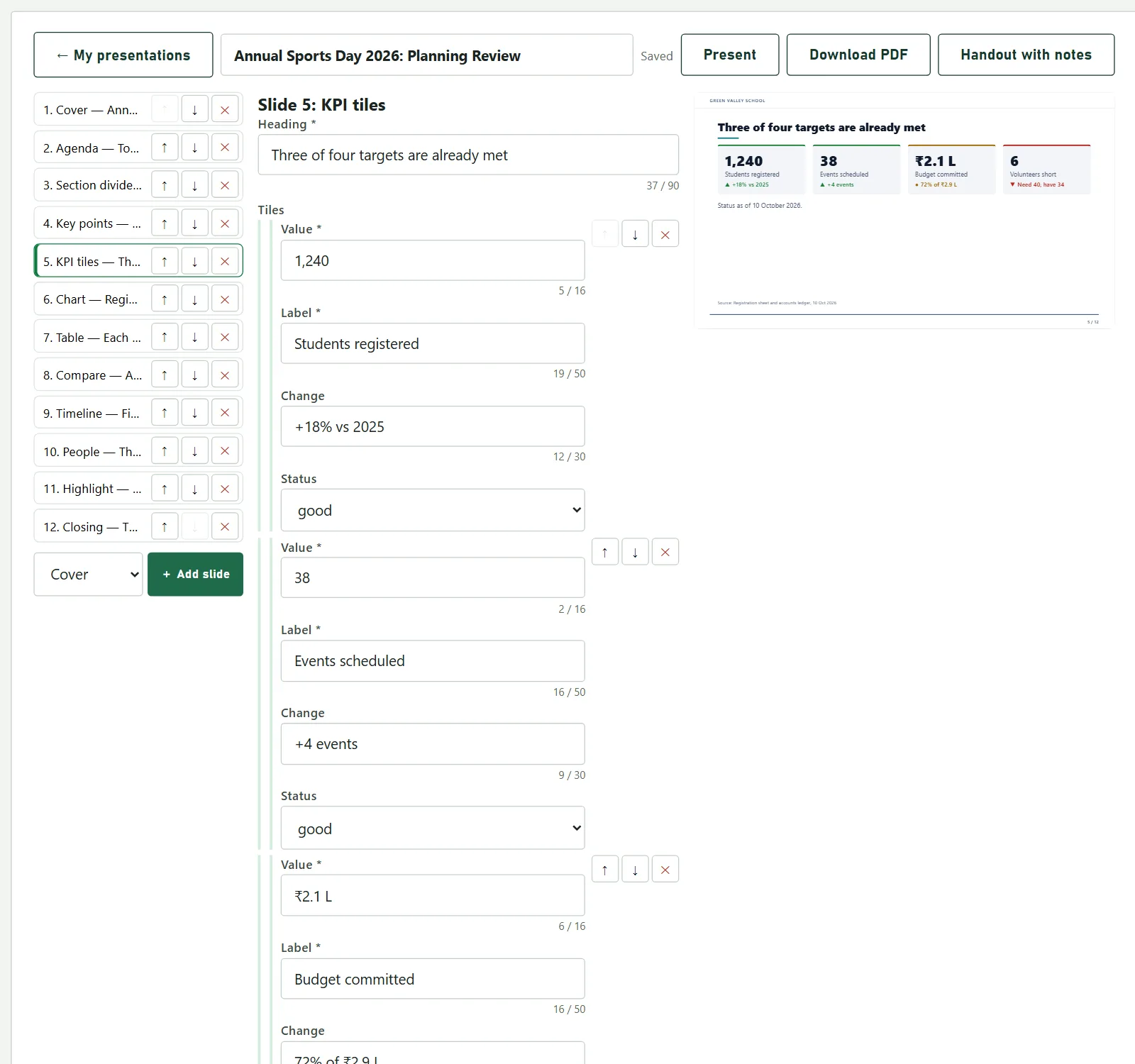This screenshot has width=1135, height=1064.
Task: Move slide 4 Key points down
Action: (x=194, y=223)
